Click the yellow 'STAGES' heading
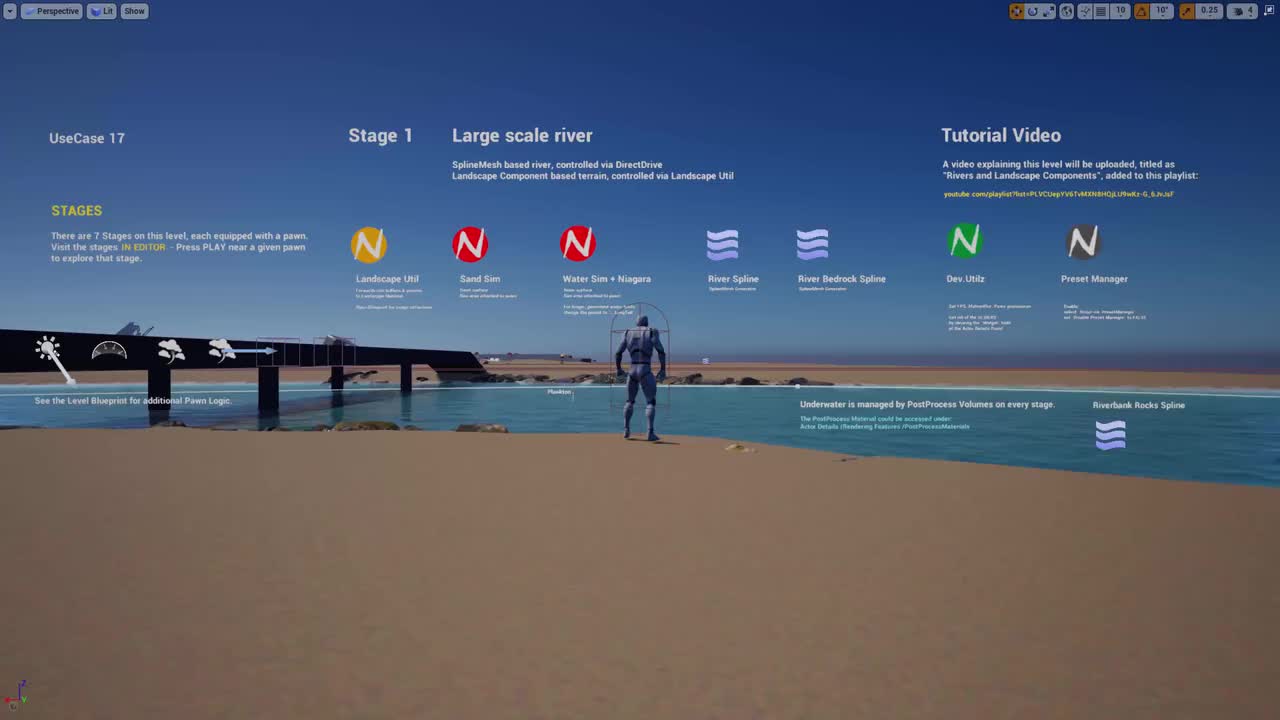1280x720 pixels. click(77, 211)
